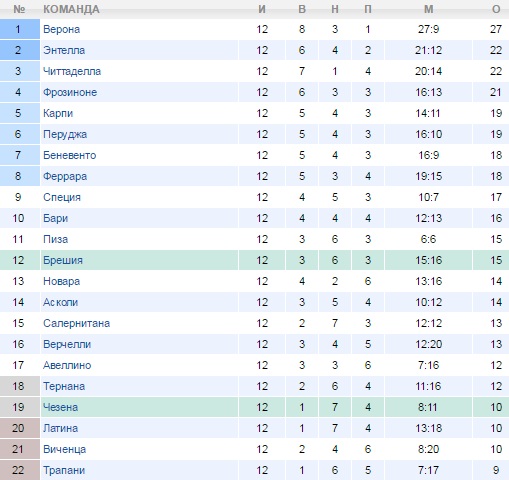The image size is (509, 480).
Task: Click the КОМАНДА column header
Action: (x=71, y=9)
